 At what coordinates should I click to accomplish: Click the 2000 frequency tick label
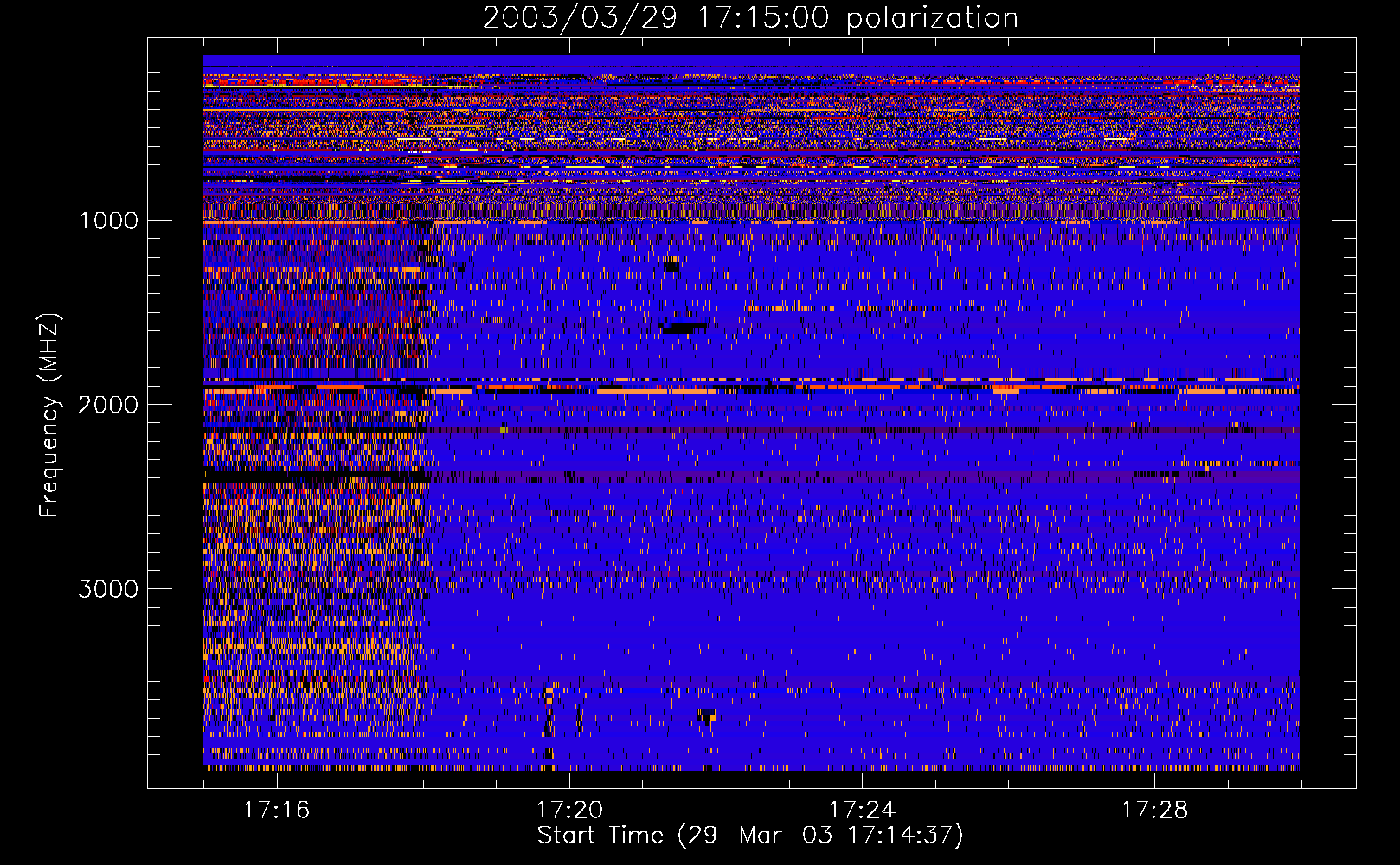point(108,405)
